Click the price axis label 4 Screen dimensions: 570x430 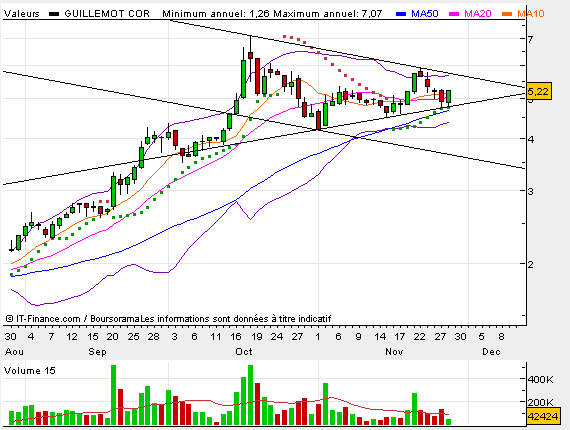click(x=531, y=139)
